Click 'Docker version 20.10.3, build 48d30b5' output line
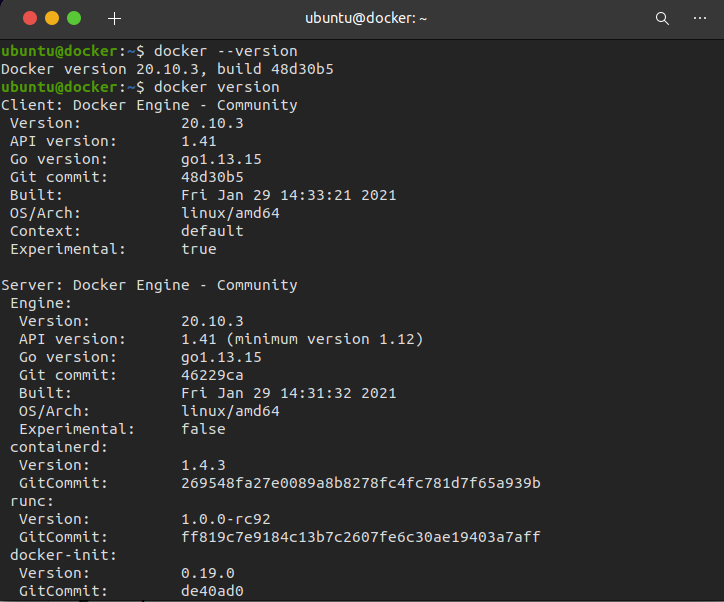The width and height of the screenshot is (724, 602). pyautogui.click(x=167, y=69)
